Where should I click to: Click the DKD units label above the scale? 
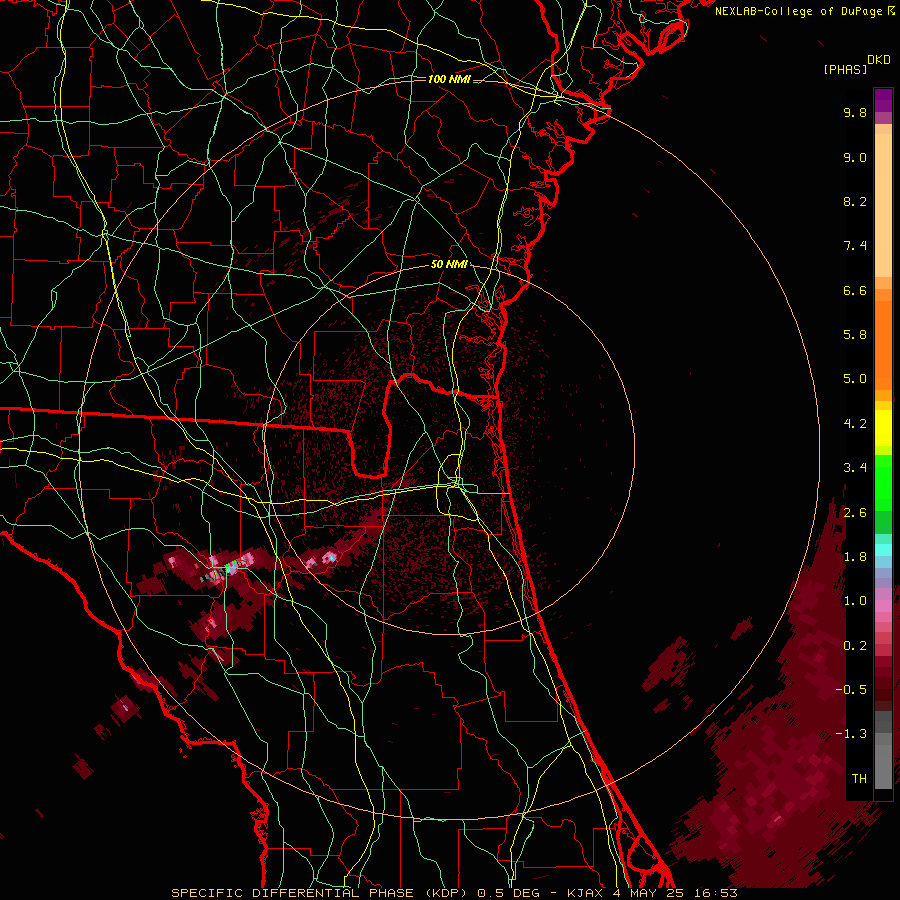point(878,60)
